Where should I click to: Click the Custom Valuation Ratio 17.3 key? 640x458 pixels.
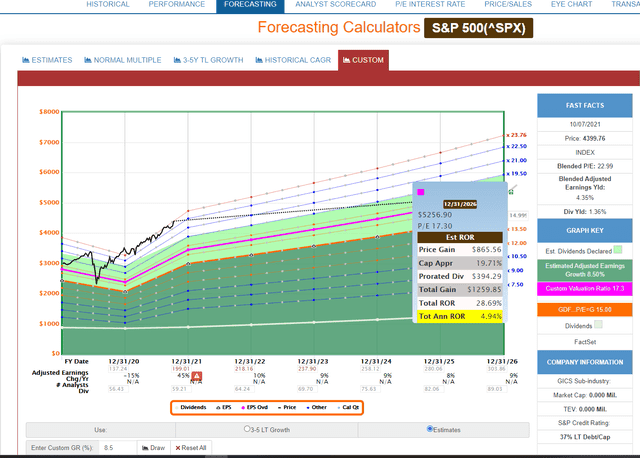584,289
